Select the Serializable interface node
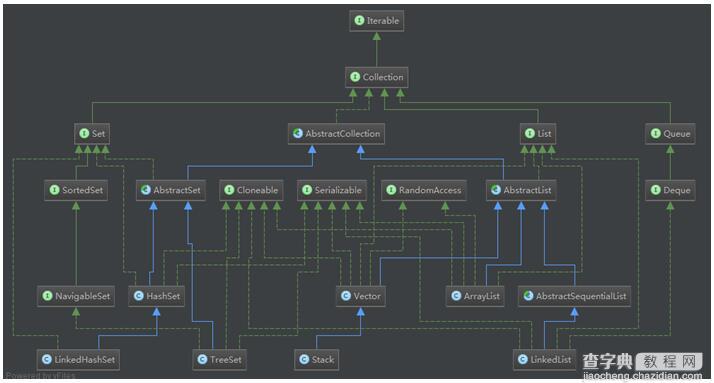The height and width of the screenshot is (383, 714). point(332,190)
